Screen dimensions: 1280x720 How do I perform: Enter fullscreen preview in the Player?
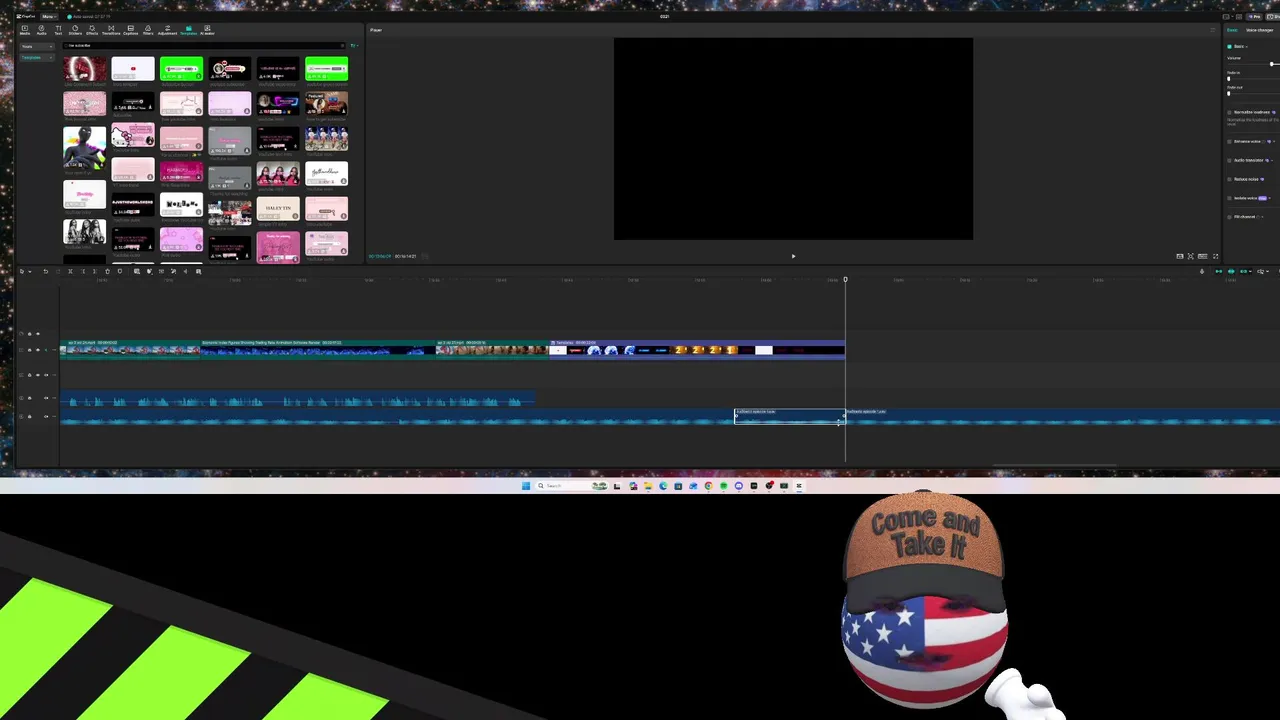[x=1215, y=256]
